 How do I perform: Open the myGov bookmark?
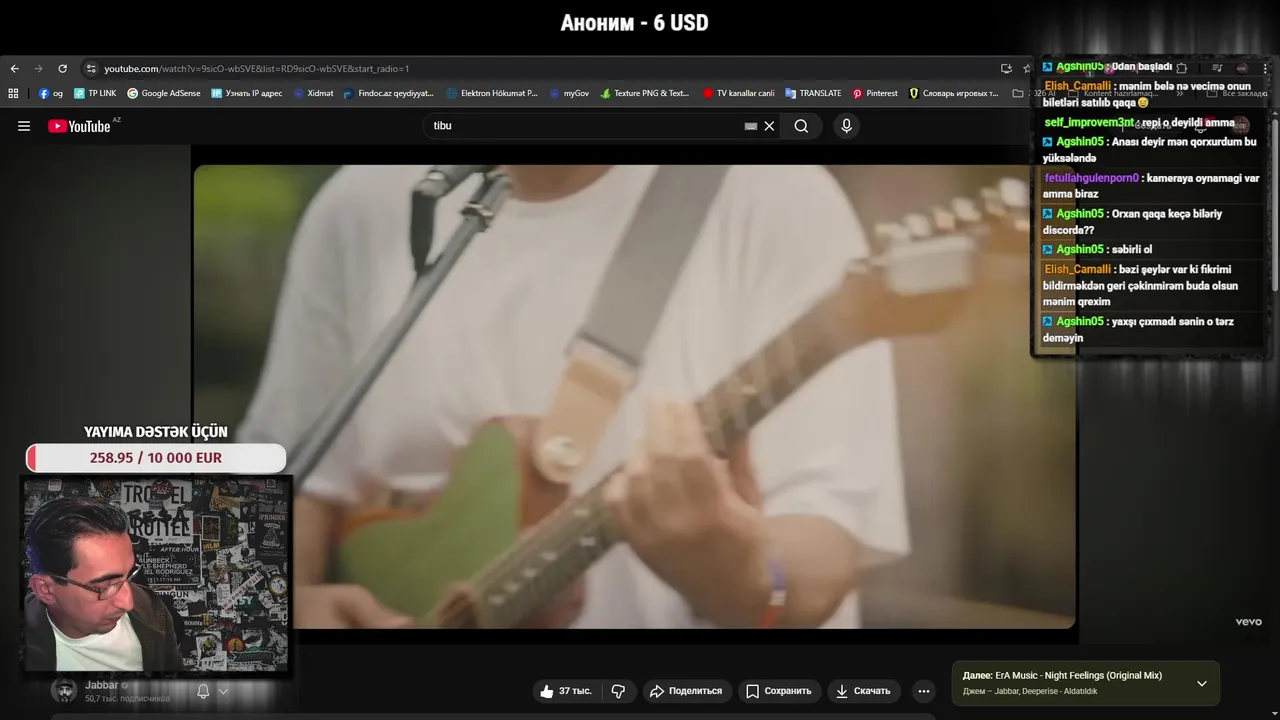(569, 93)
